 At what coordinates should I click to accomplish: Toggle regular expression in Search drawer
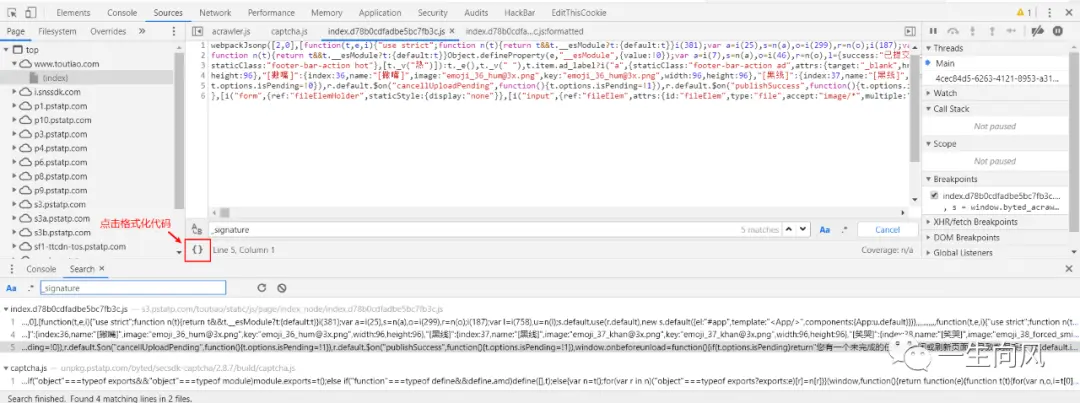(31, 288)
